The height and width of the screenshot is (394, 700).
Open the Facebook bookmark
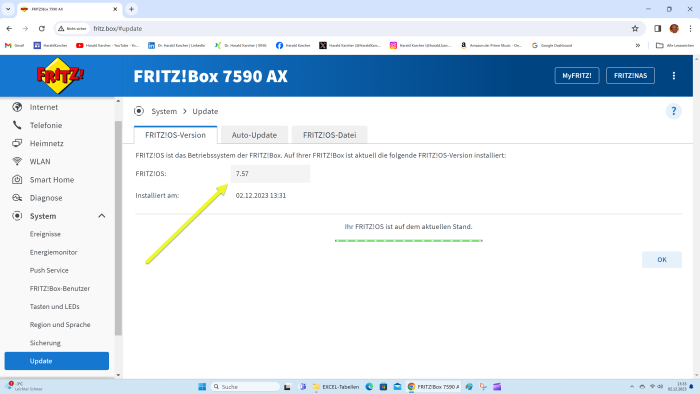coord(293,46)
